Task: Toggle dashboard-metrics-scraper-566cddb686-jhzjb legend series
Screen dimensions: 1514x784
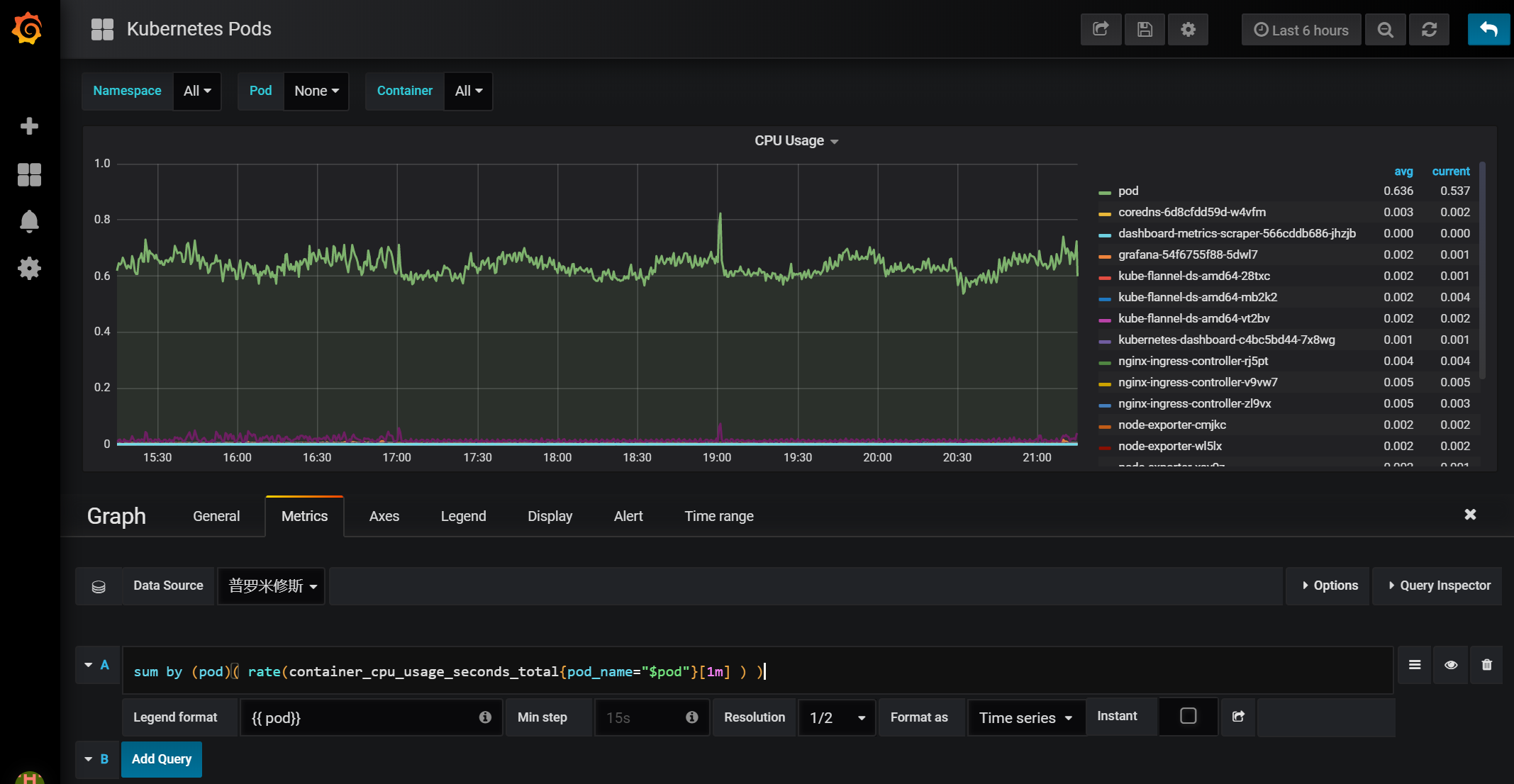Action: pyautogui.click(x=1237, y=233)
